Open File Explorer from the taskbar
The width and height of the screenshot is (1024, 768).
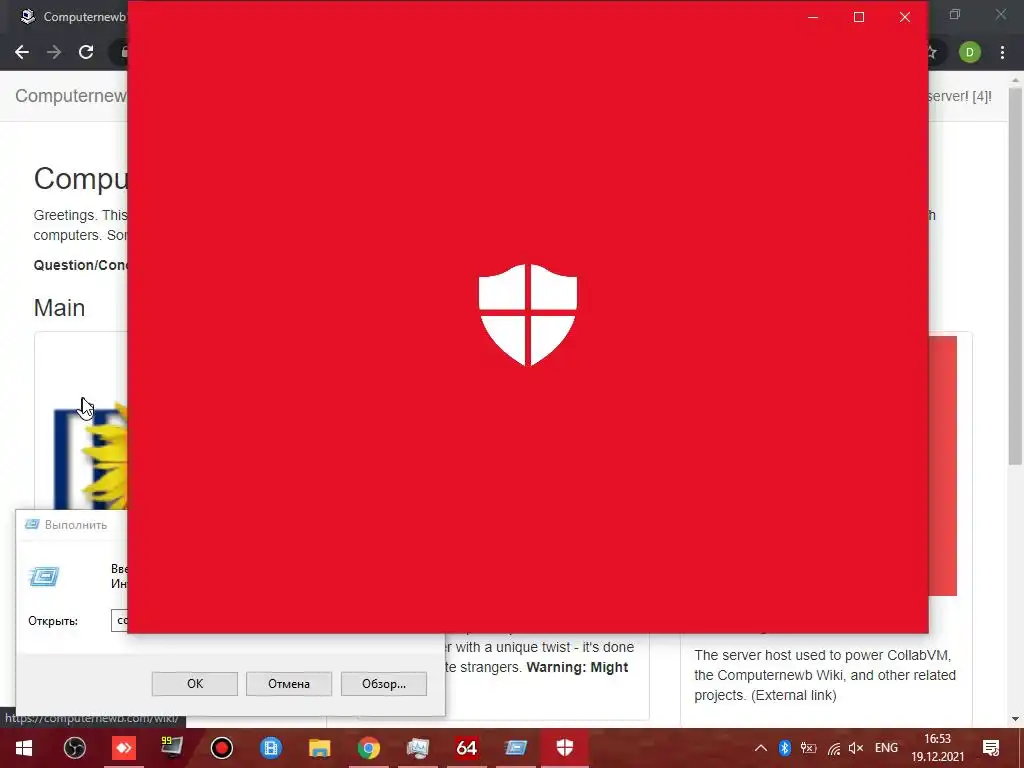(x=319, y=748)
